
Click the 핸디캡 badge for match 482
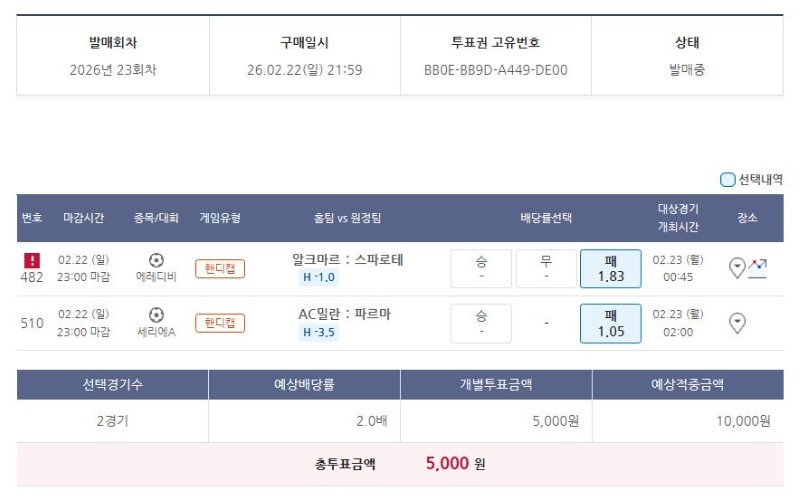(x=220, y=268)
